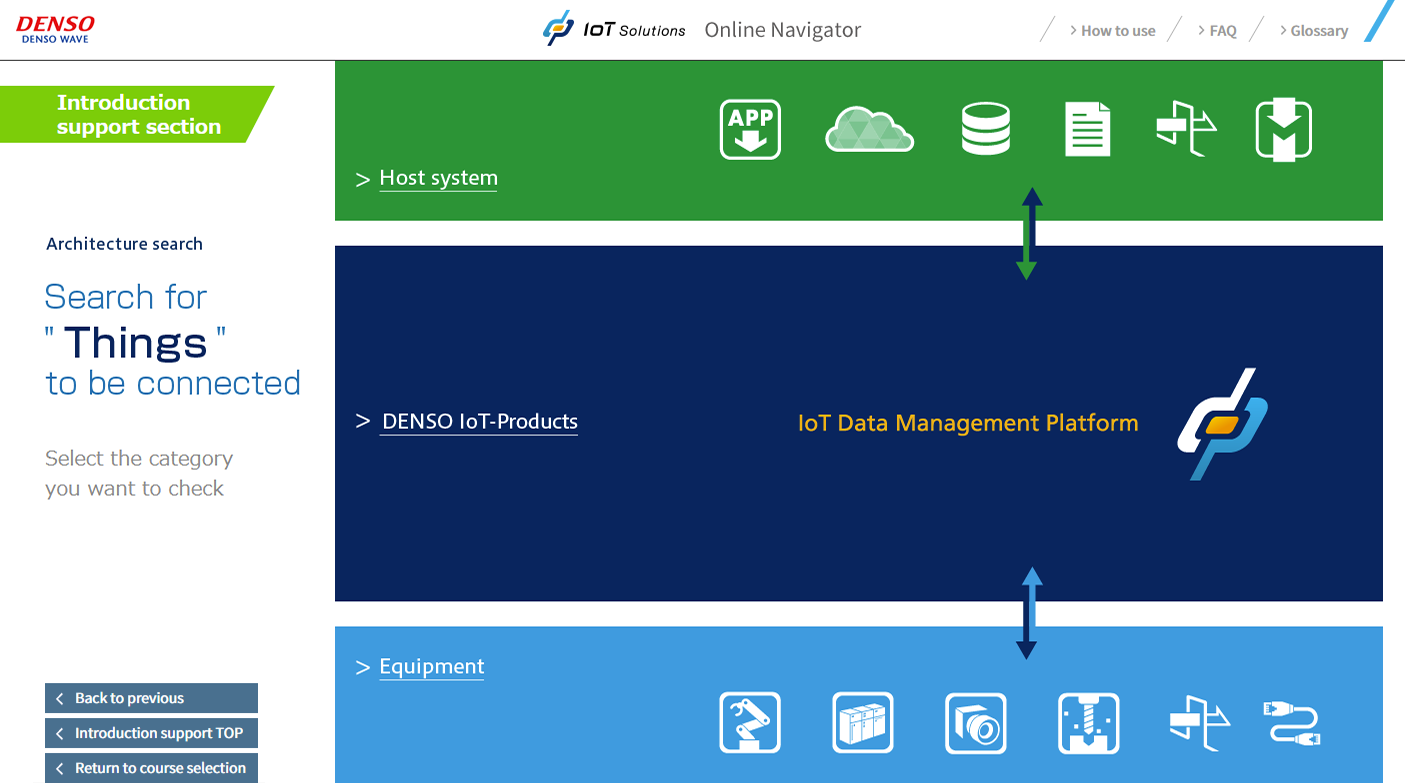Click Return to course selection
Screen dimensions: 1405x783
pyautogui.click(x=151, y=768)
